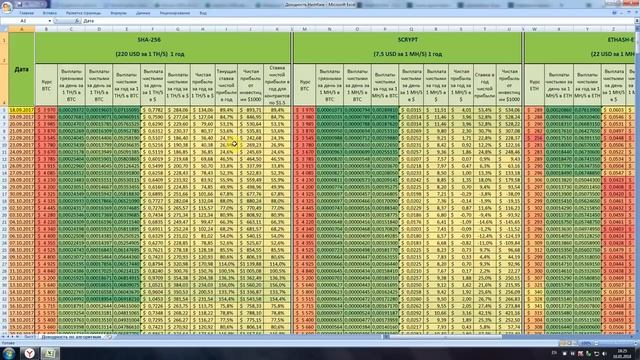
Task: Open the Рецензирование ribbon tab
Action: [175, 13]
